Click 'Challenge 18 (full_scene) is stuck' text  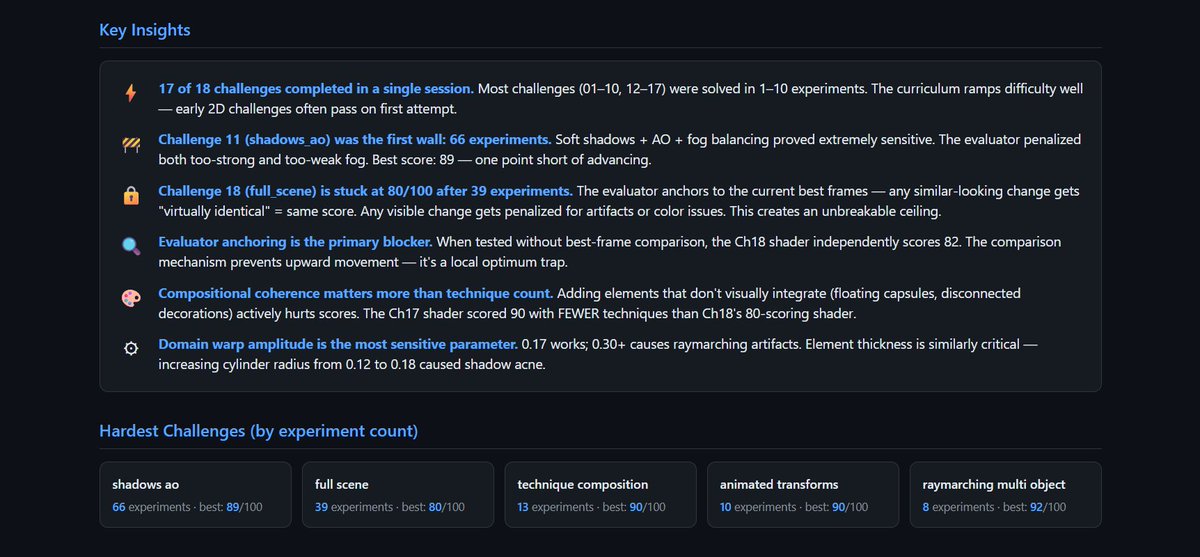pyautogui.click(x=365, y=191)
